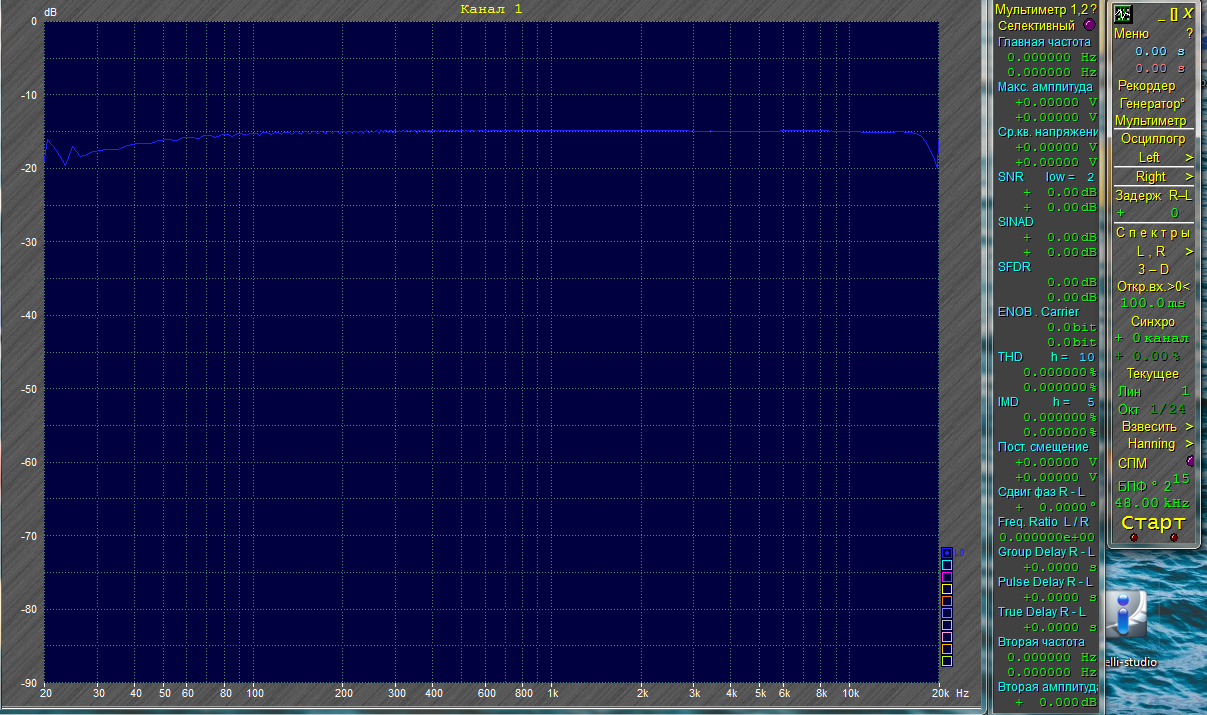Click the delay R–L value 0
This screenshot has height=715, width=1207.
click(1174, 213)
